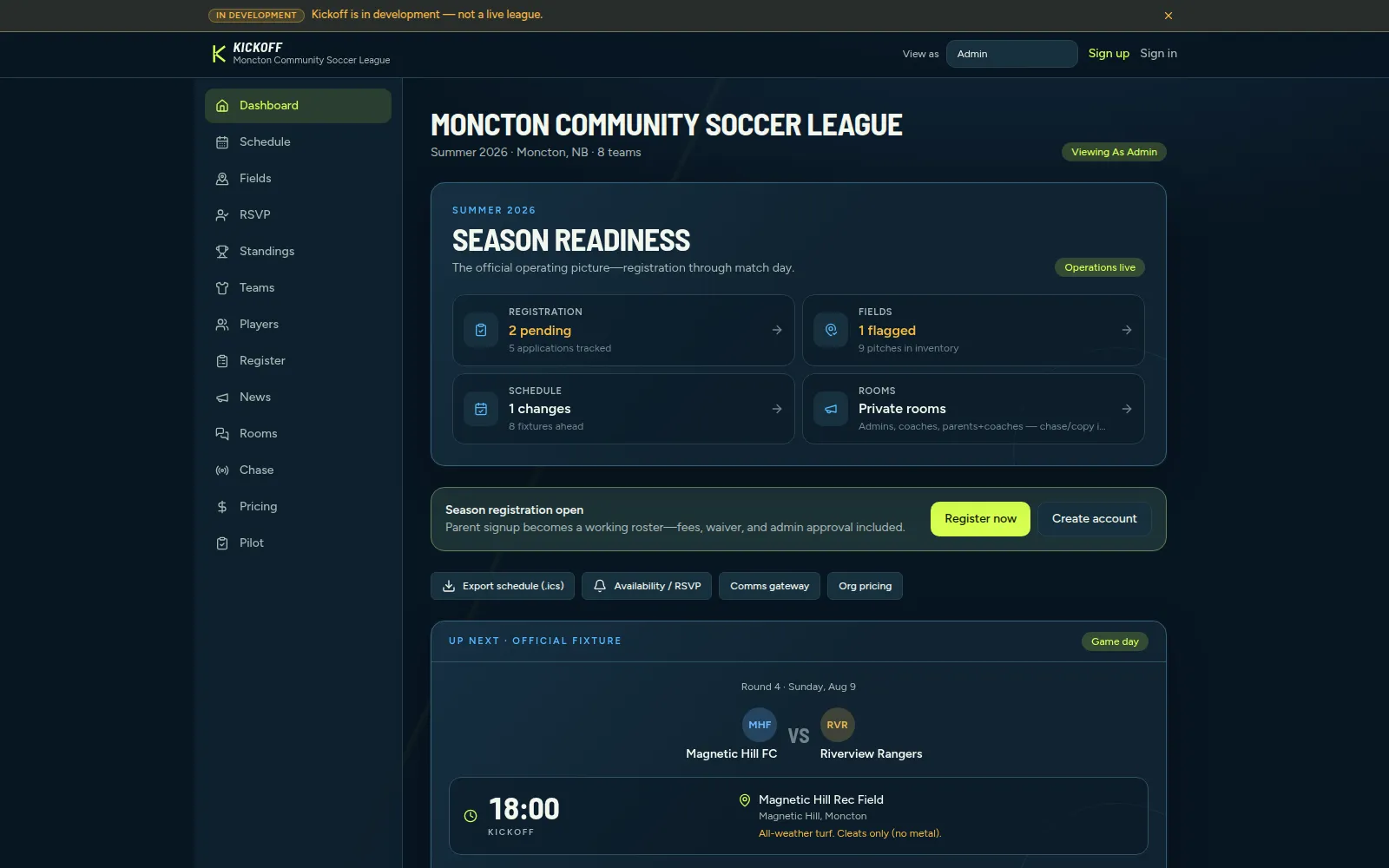This screenshot has width=1389, height=868.
Task: Click the Register clipboard icon in sidebar
Action: [x=222, y=361]
